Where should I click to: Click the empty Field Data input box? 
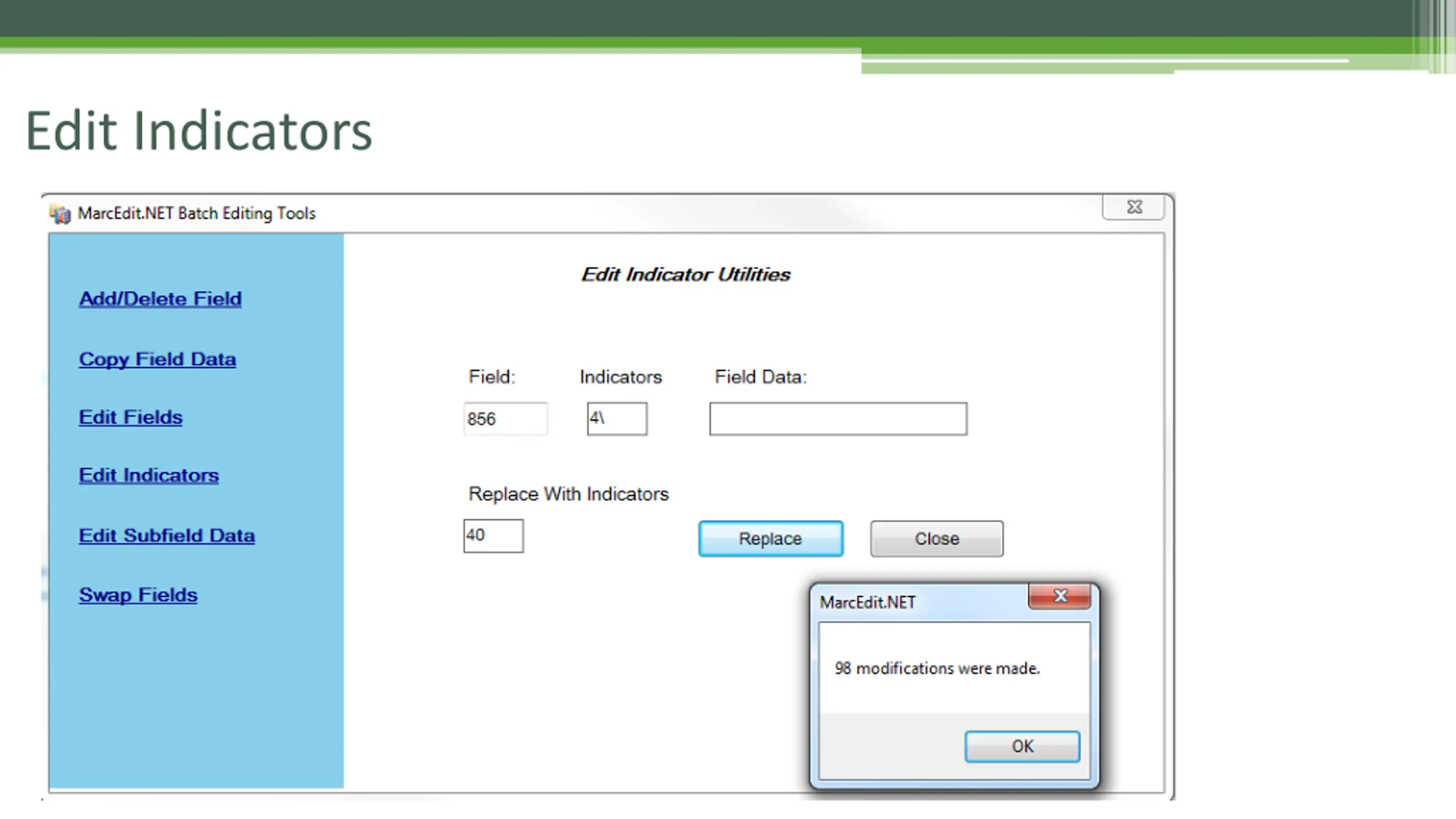point(838,419)
